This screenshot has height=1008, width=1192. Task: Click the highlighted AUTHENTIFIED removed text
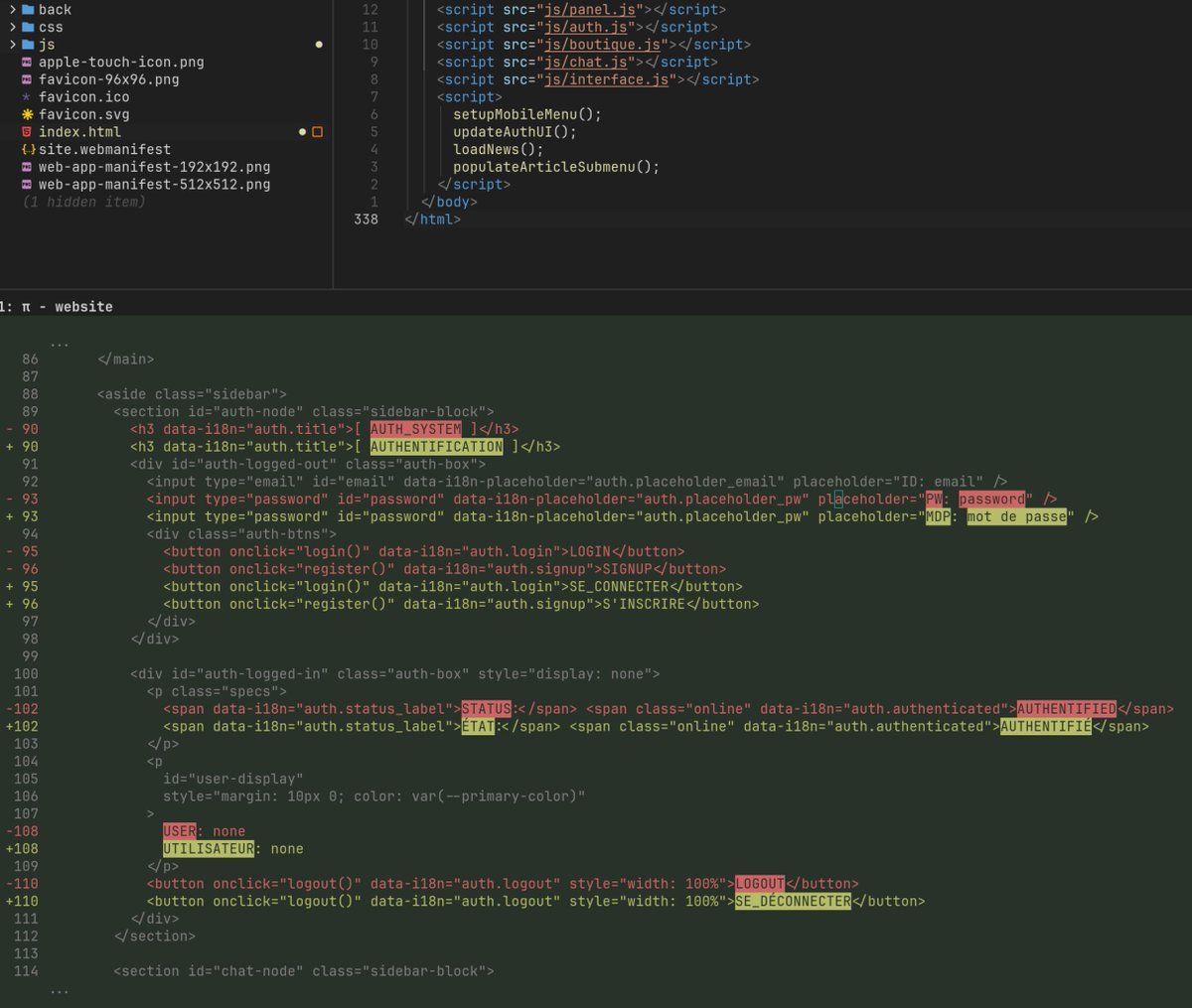[1066, 709]
